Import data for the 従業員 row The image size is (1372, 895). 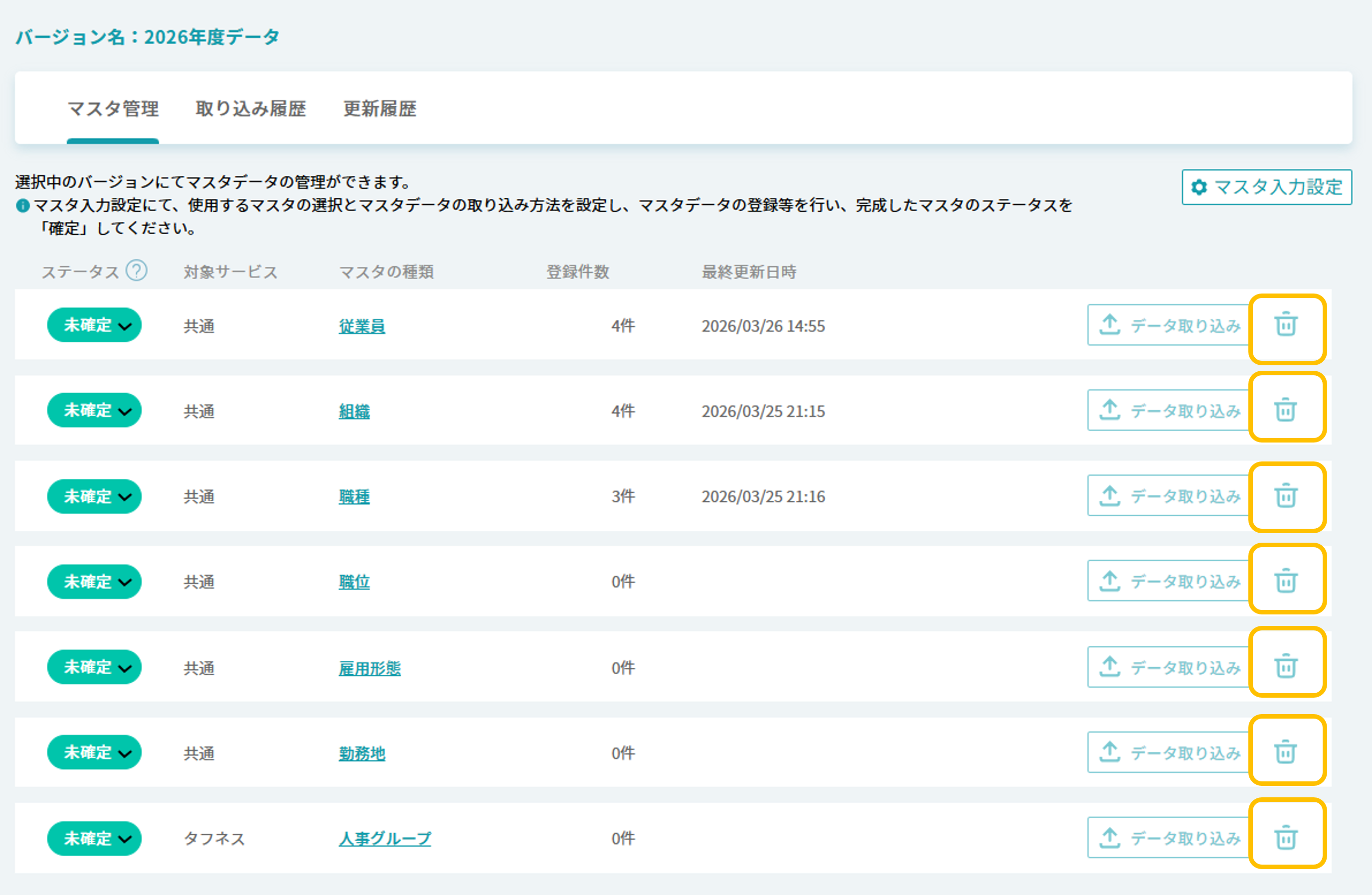(x=1169, y=325)
